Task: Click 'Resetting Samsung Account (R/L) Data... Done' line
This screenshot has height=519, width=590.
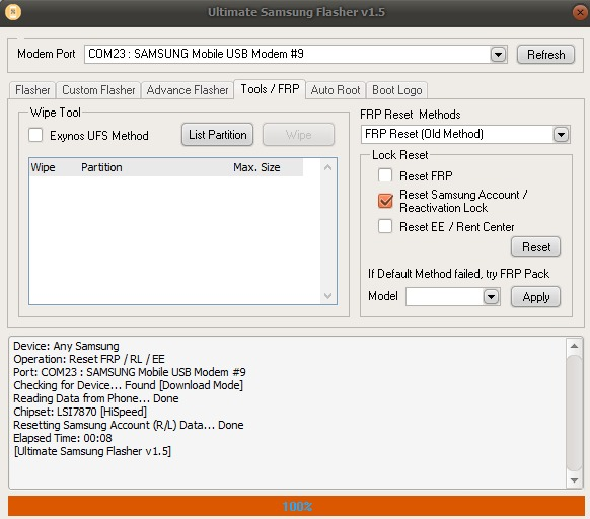Action: [128, 425]
